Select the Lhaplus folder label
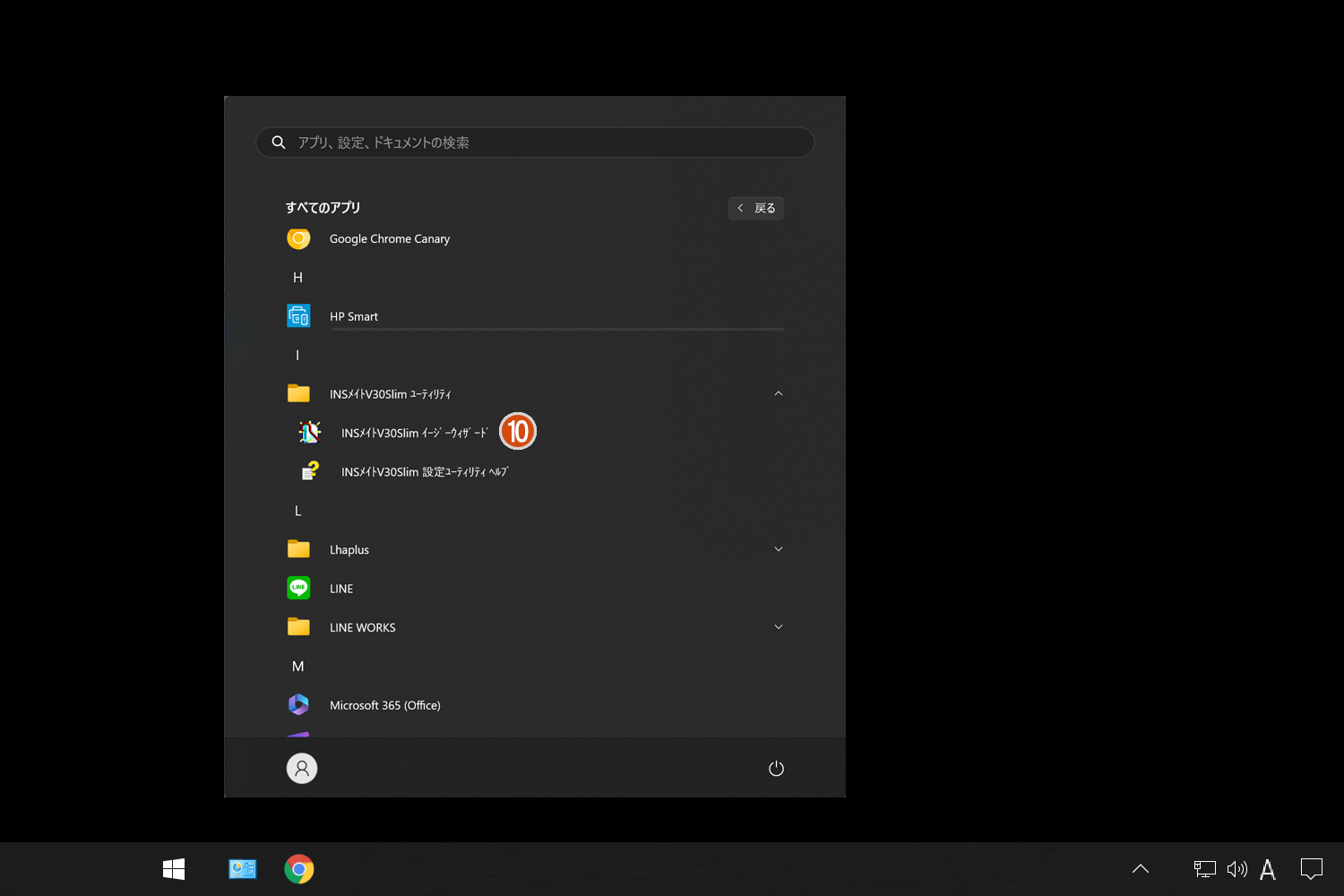 click(x=349, y=550)
